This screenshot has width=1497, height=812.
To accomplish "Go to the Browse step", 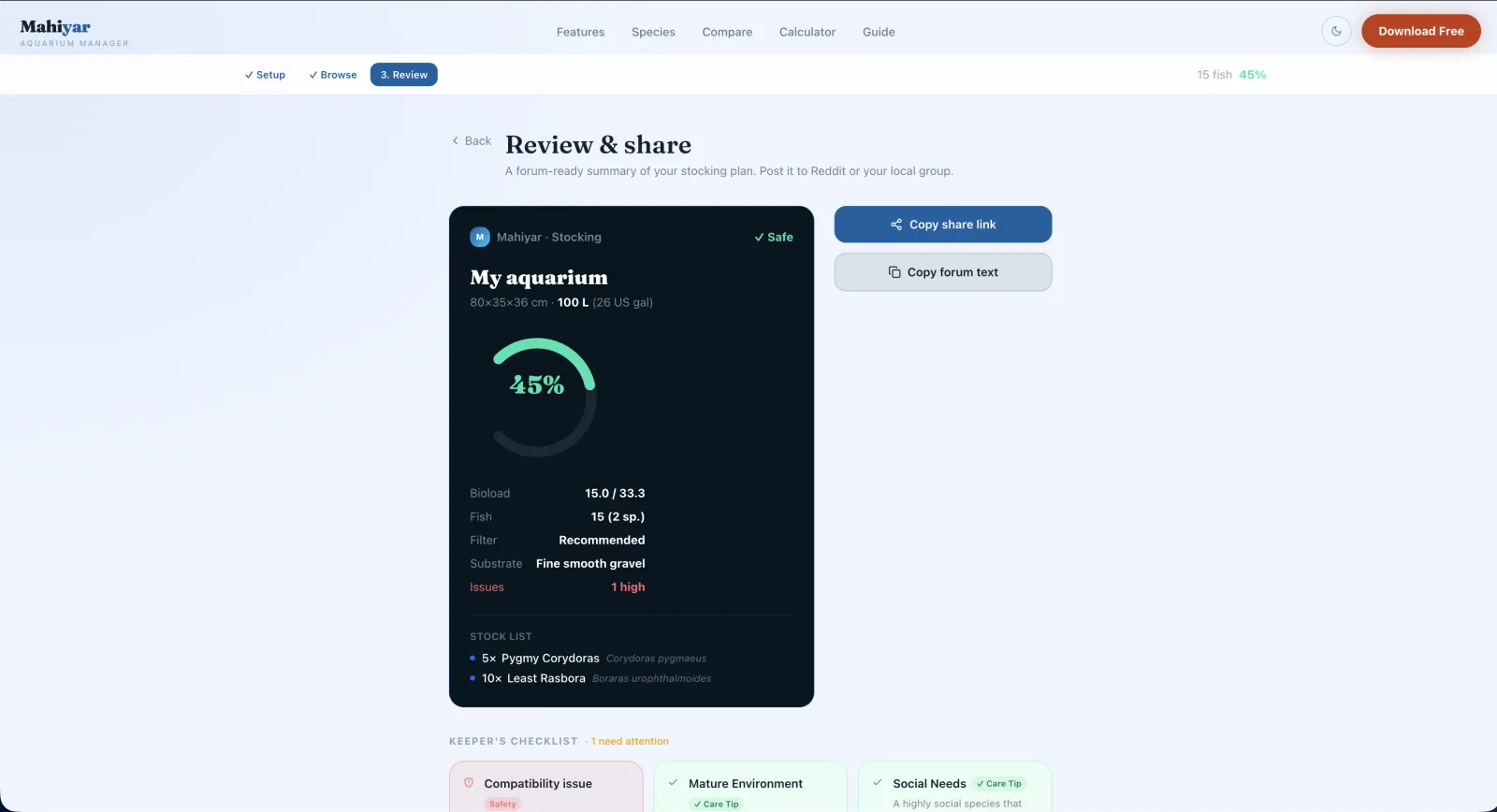I will click(x=333, y=75).
